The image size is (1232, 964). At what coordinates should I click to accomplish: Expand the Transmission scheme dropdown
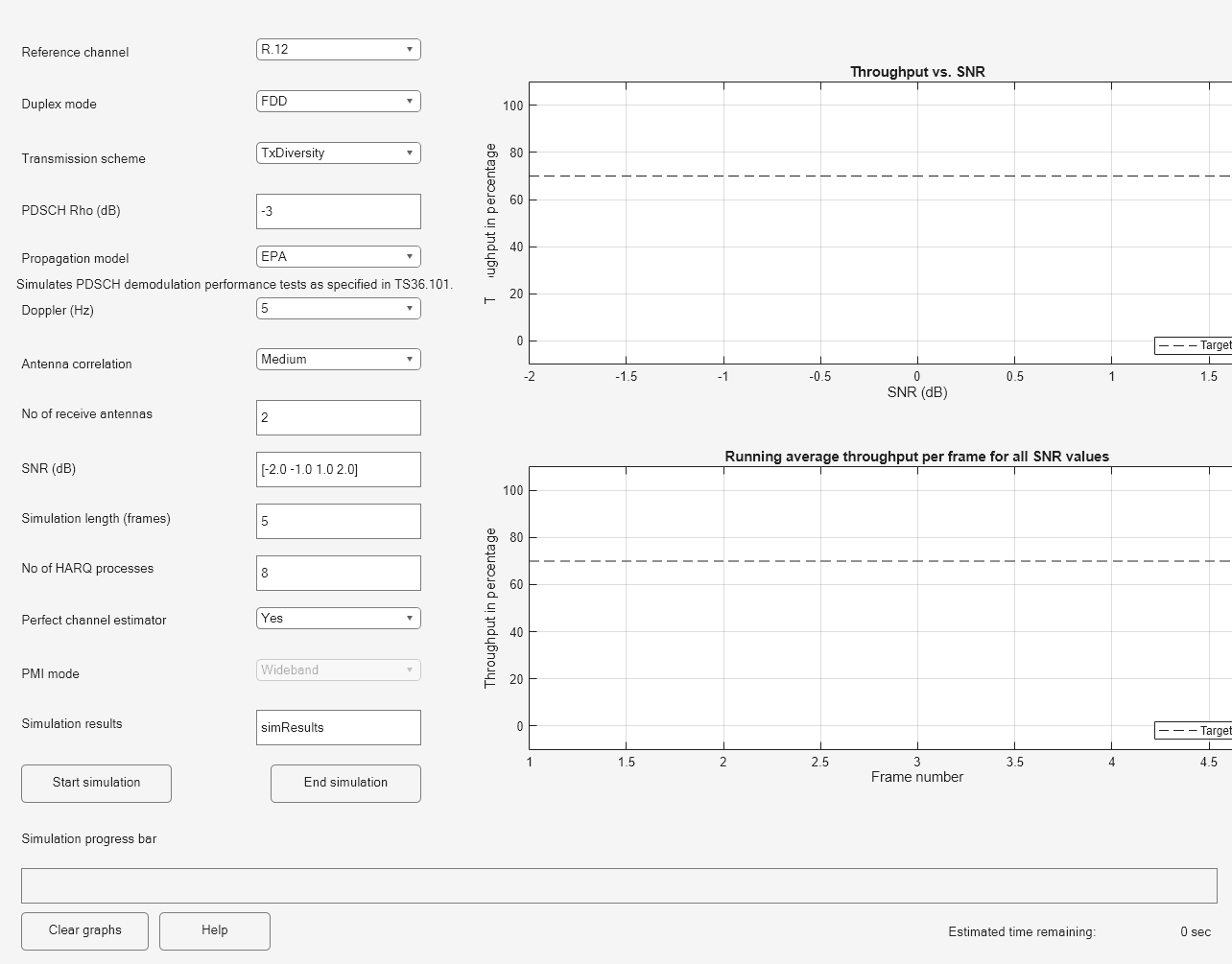(338, 153)
